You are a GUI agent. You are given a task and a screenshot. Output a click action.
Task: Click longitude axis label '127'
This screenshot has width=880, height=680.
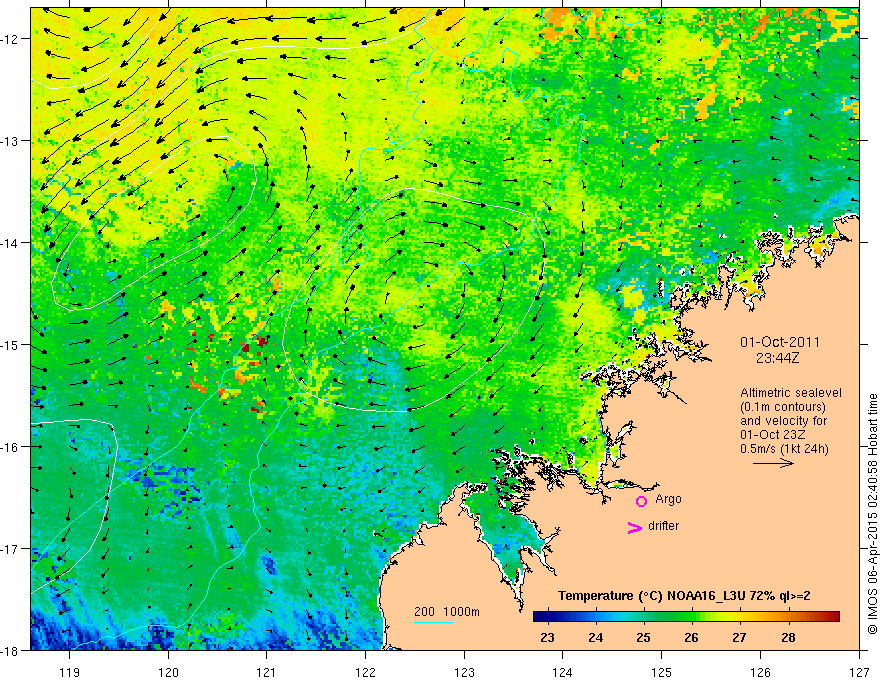(x=859, y=672)
